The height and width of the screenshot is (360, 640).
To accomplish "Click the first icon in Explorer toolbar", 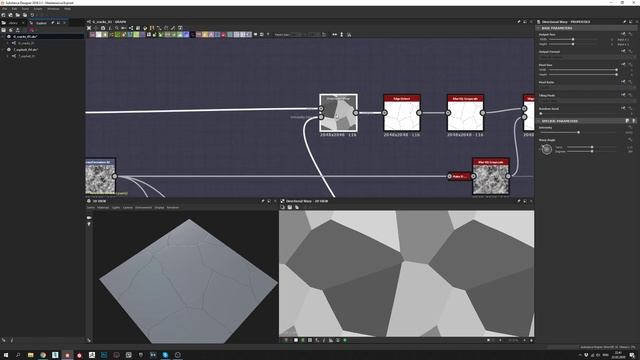I will pos(4,30).
